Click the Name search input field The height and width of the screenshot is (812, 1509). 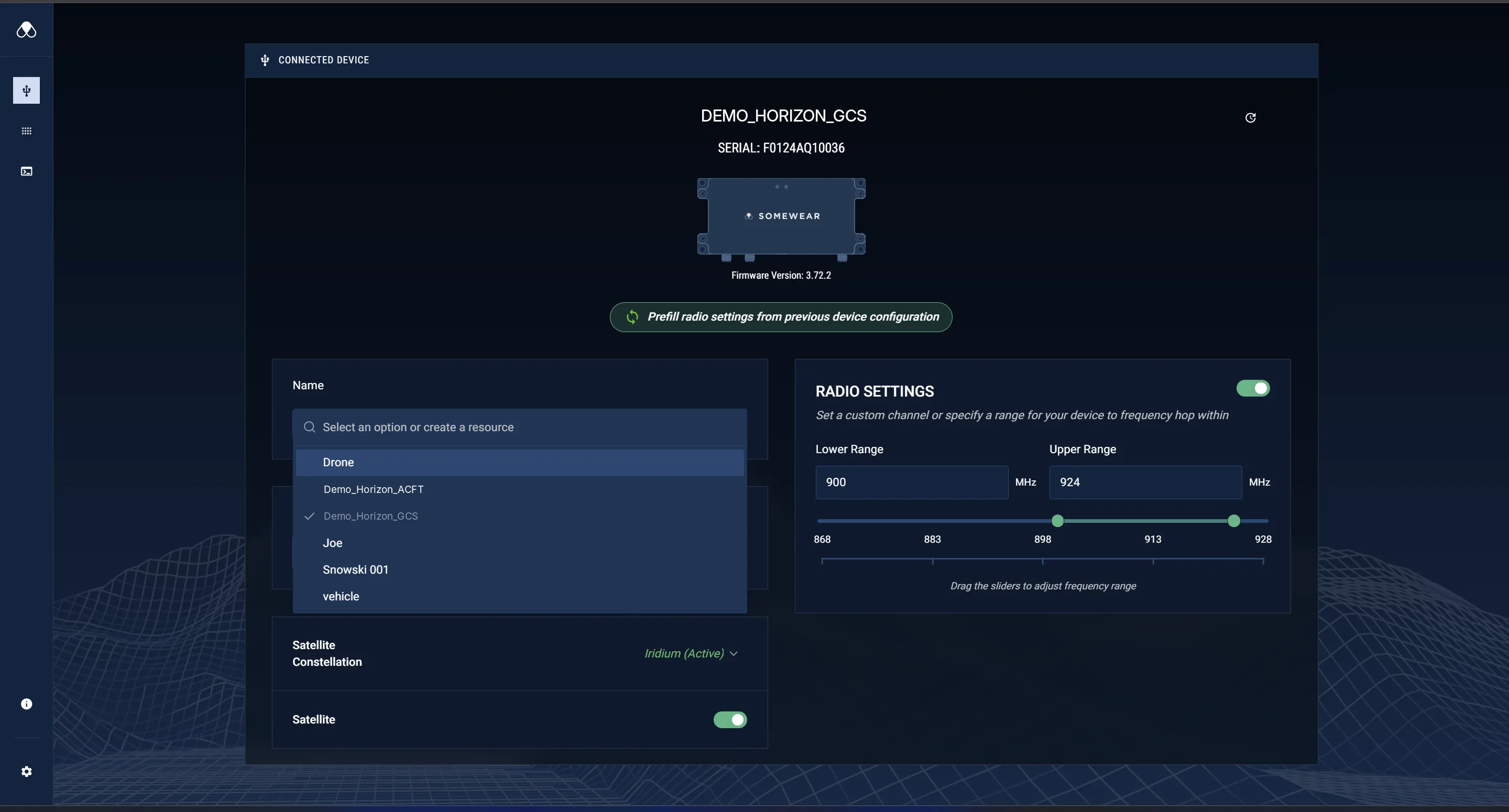click(520, 427)
